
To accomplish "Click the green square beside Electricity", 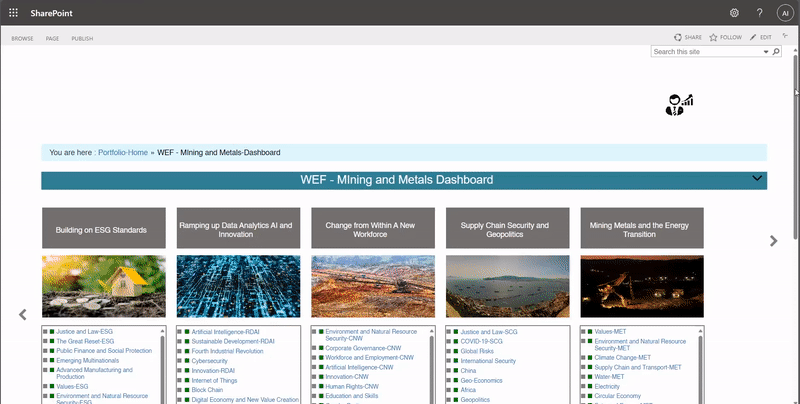I will tap(590, 386).
